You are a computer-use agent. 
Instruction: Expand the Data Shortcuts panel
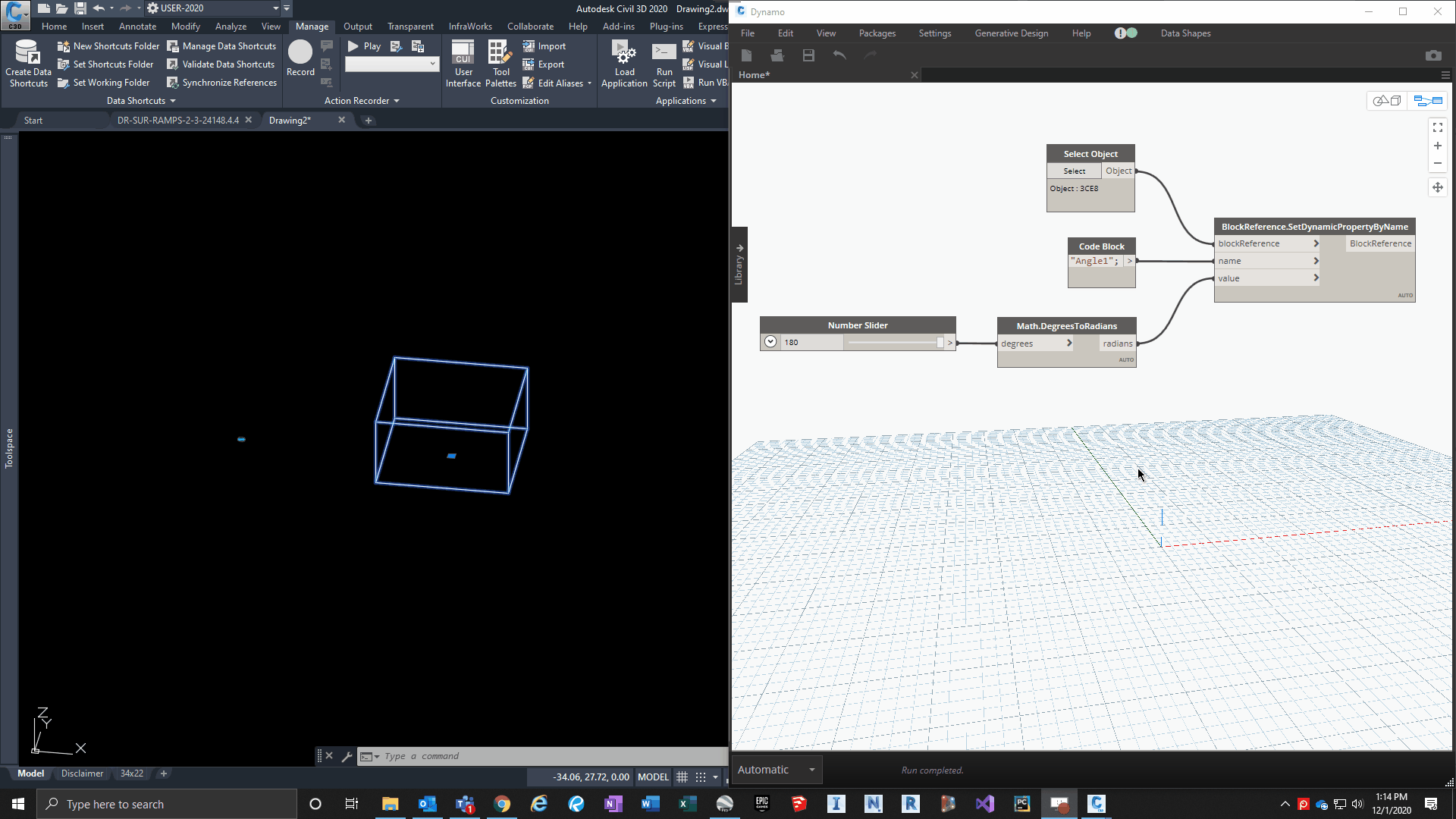point(141,101)
